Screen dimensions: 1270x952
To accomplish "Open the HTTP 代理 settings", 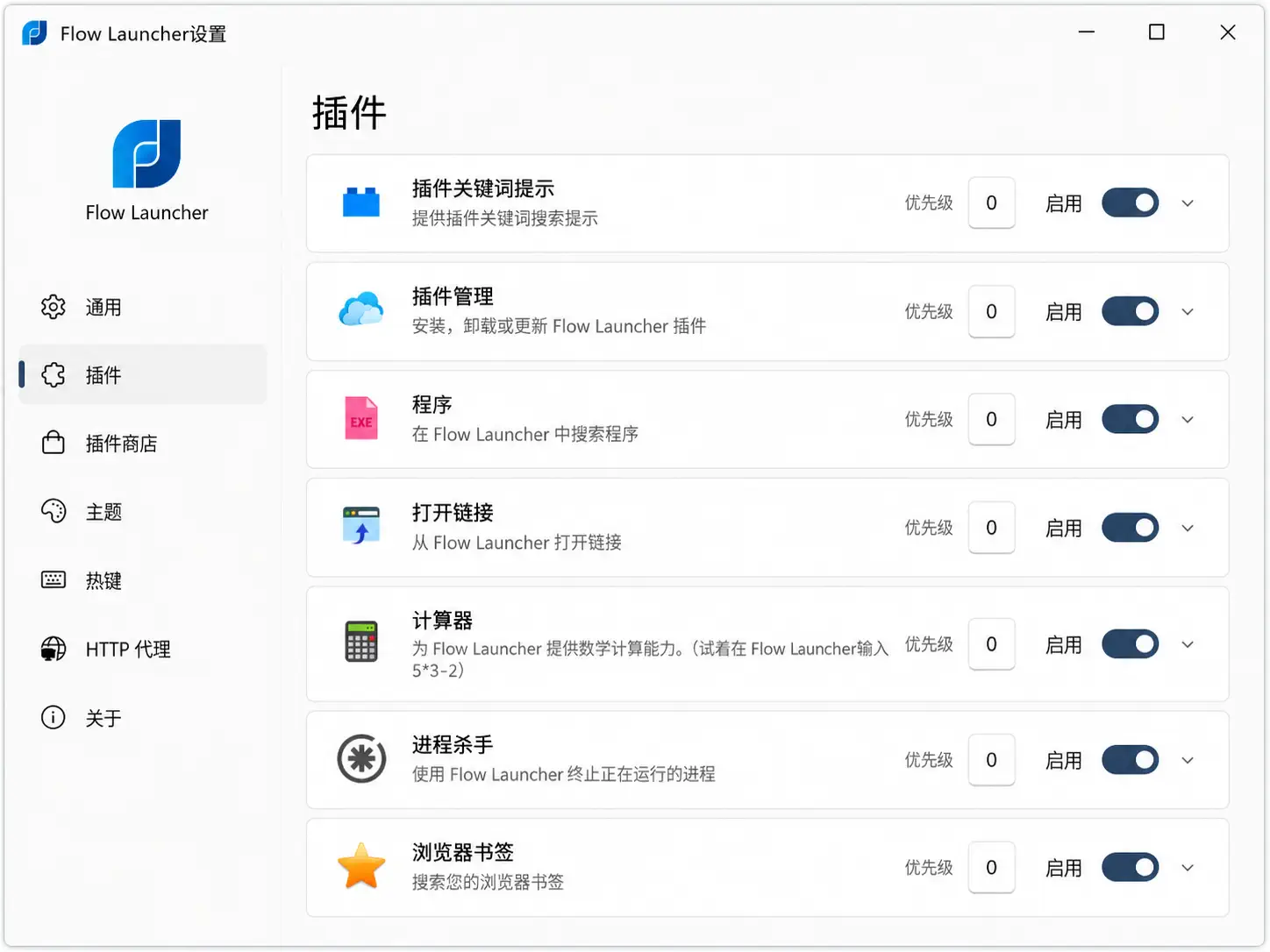I will 143,649.
